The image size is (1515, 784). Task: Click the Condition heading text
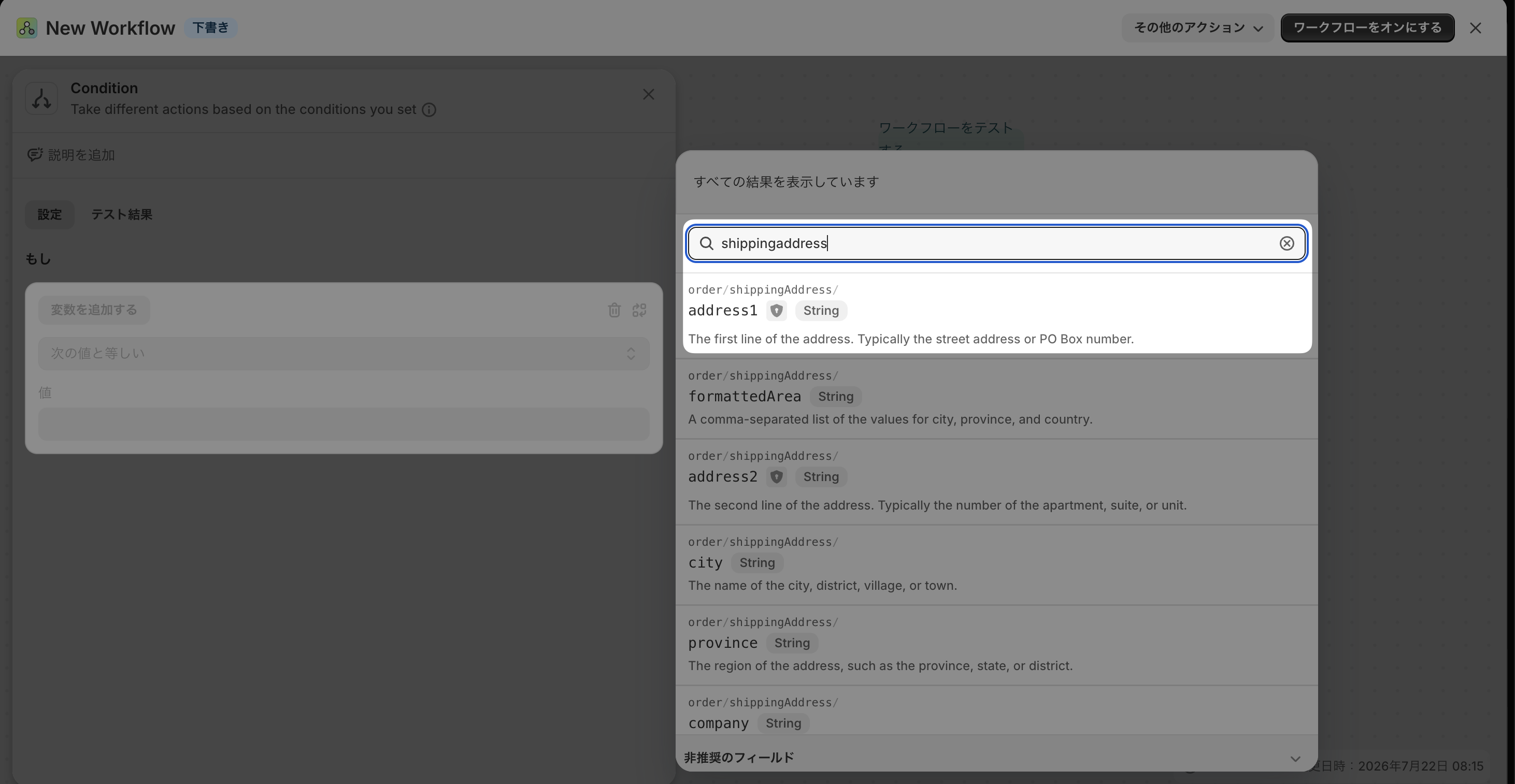click(x=104, y=88)
